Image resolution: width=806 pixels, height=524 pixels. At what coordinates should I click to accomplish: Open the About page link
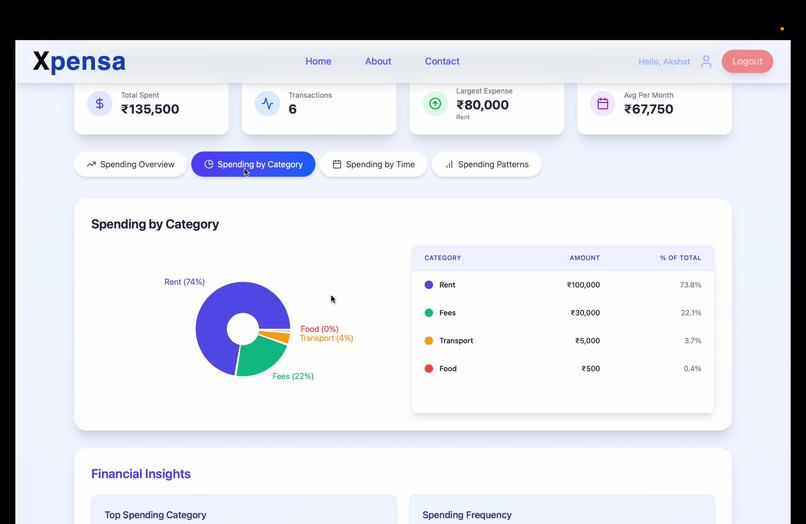point(378,61)
